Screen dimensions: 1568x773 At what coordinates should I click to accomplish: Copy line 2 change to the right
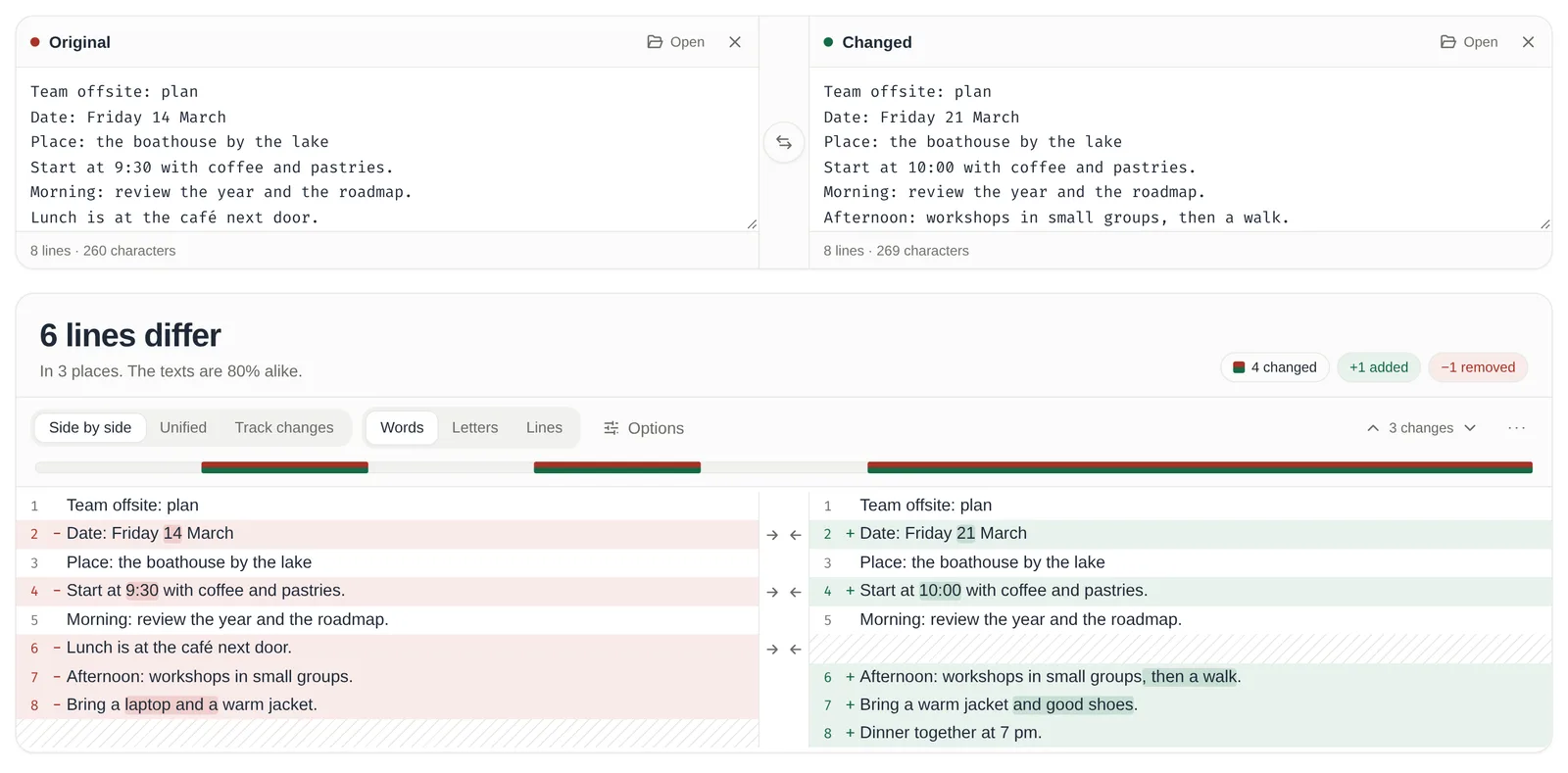point(772,535)
